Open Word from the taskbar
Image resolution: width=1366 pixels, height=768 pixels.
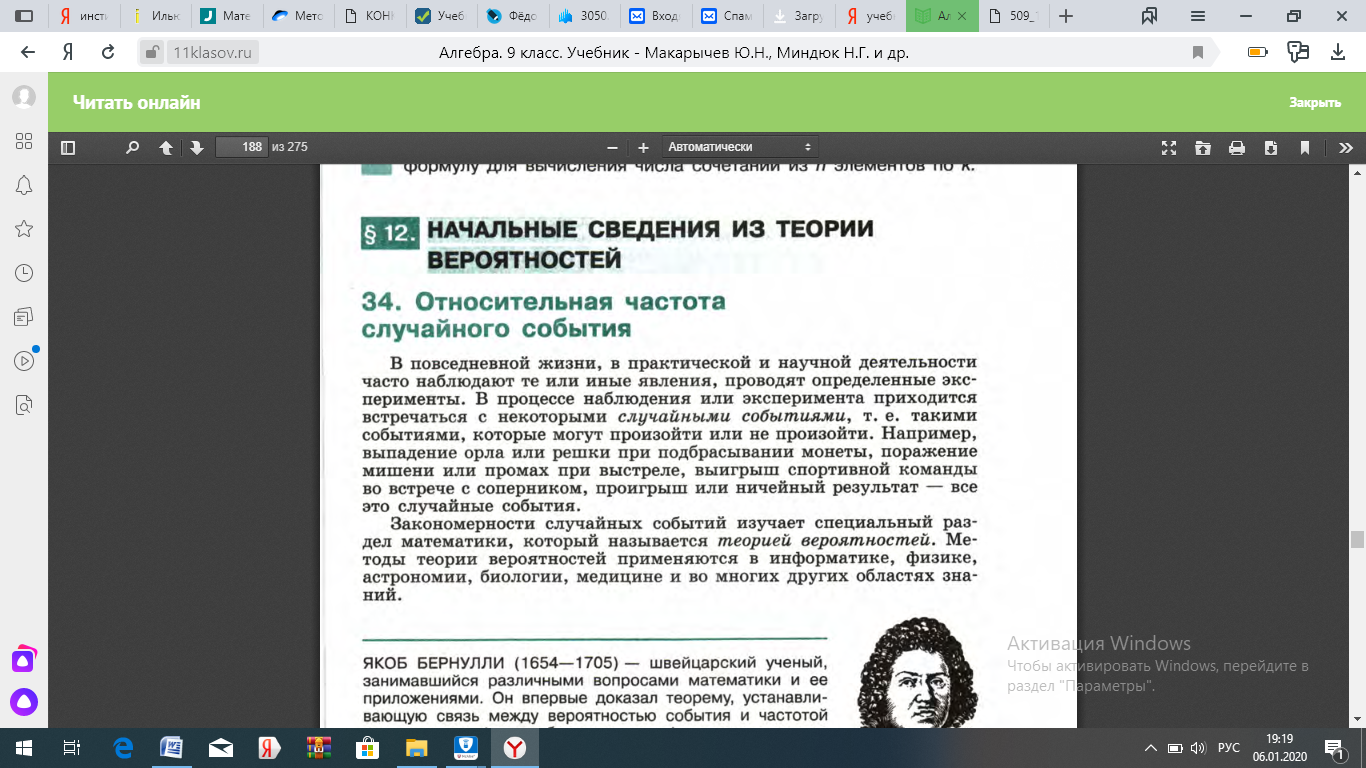click(x=172, y=748)
